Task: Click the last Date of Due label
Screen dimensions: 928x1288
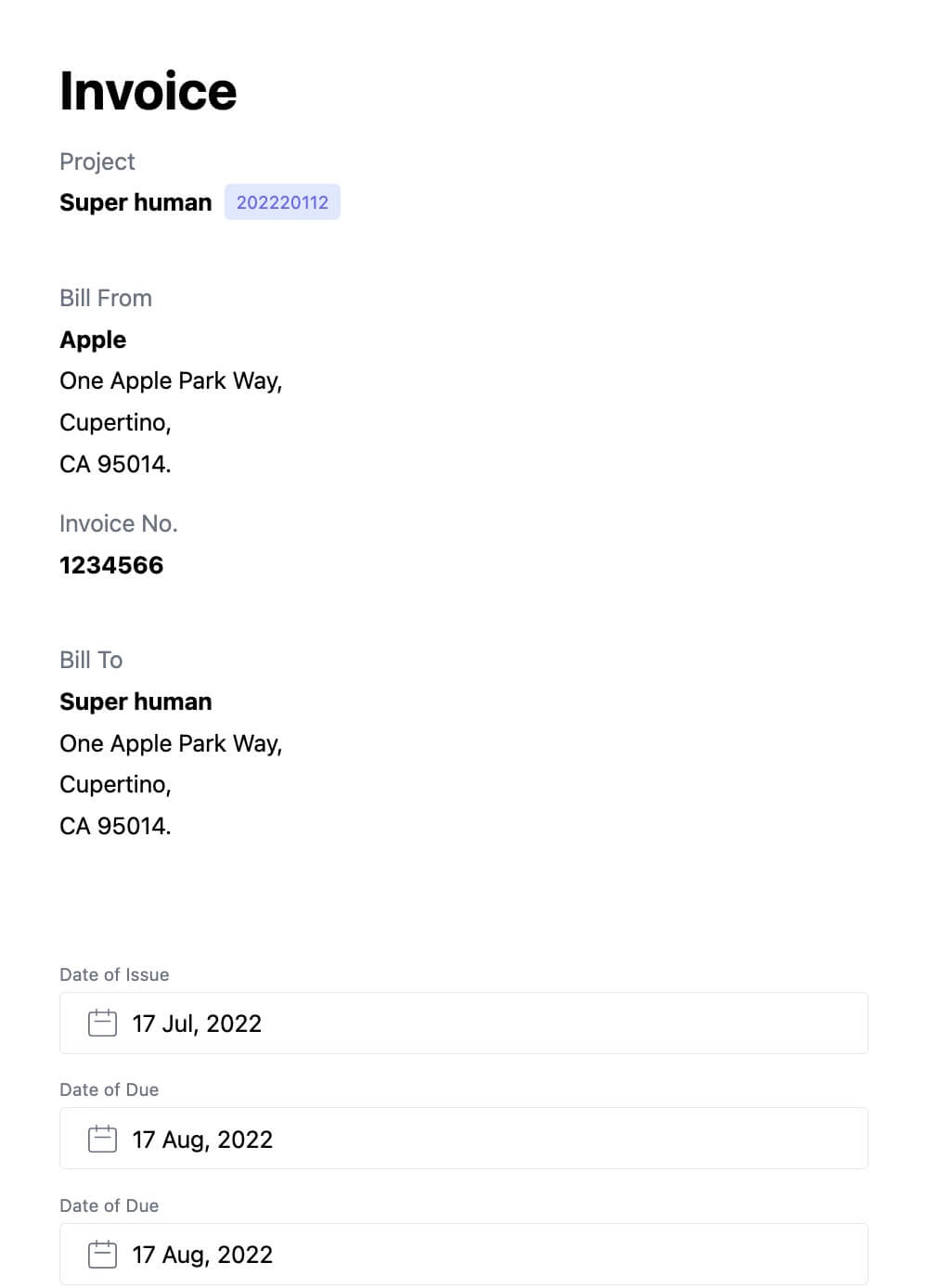Action: point(109,1205)
